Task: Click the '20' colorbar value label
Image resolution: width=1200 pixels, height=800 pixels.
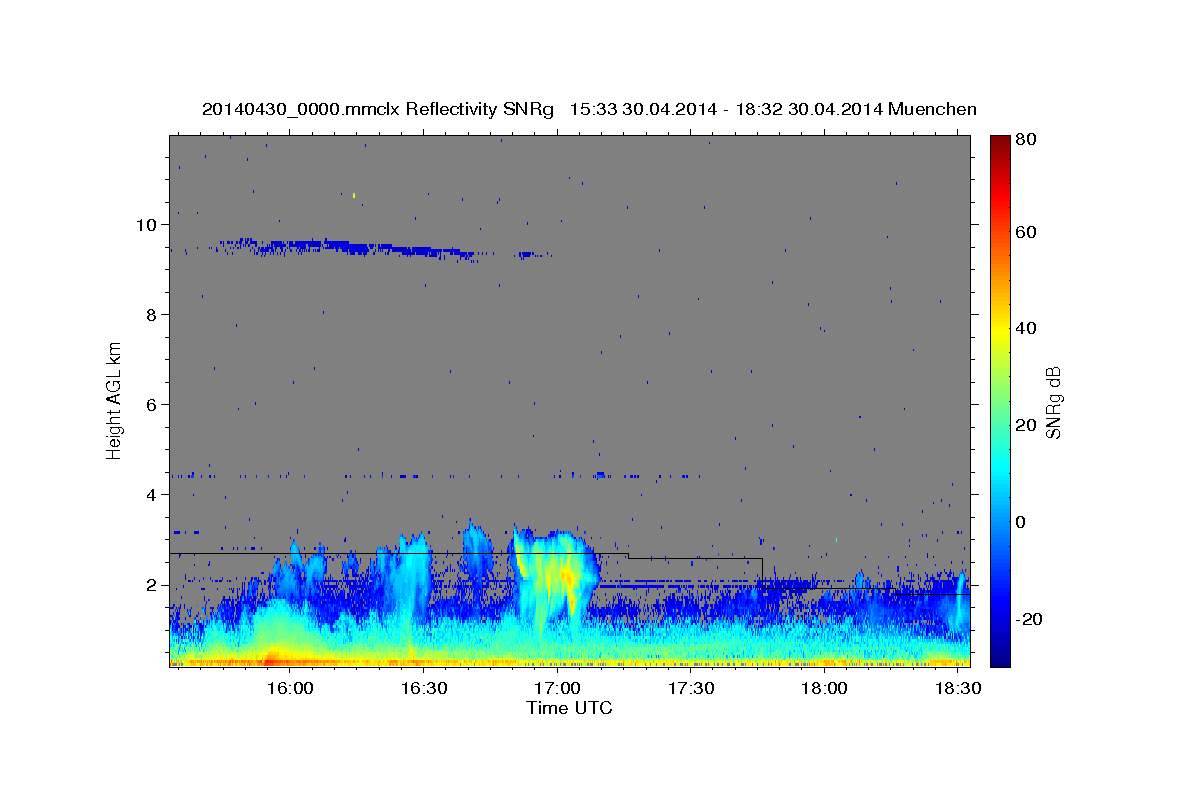Action: [x=1026, y=425]
